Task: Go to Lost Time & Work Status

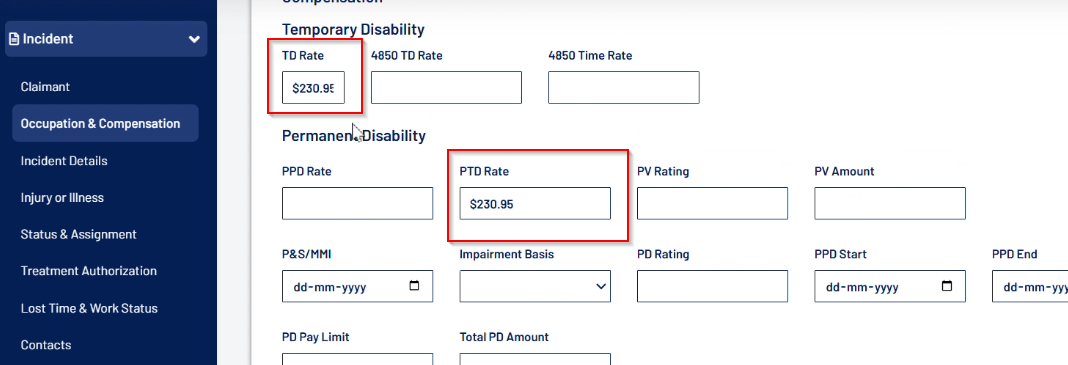Action: pyautogui.click(x=89, y=308)
